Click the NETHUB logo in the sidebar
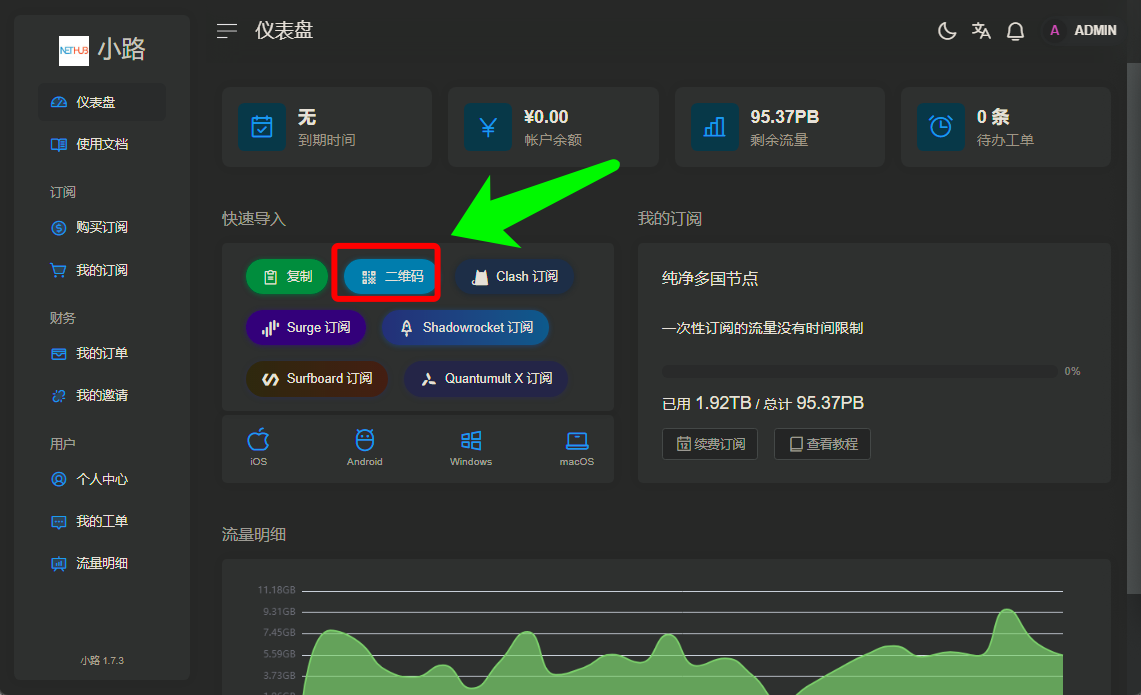 (x=74, y=51)
